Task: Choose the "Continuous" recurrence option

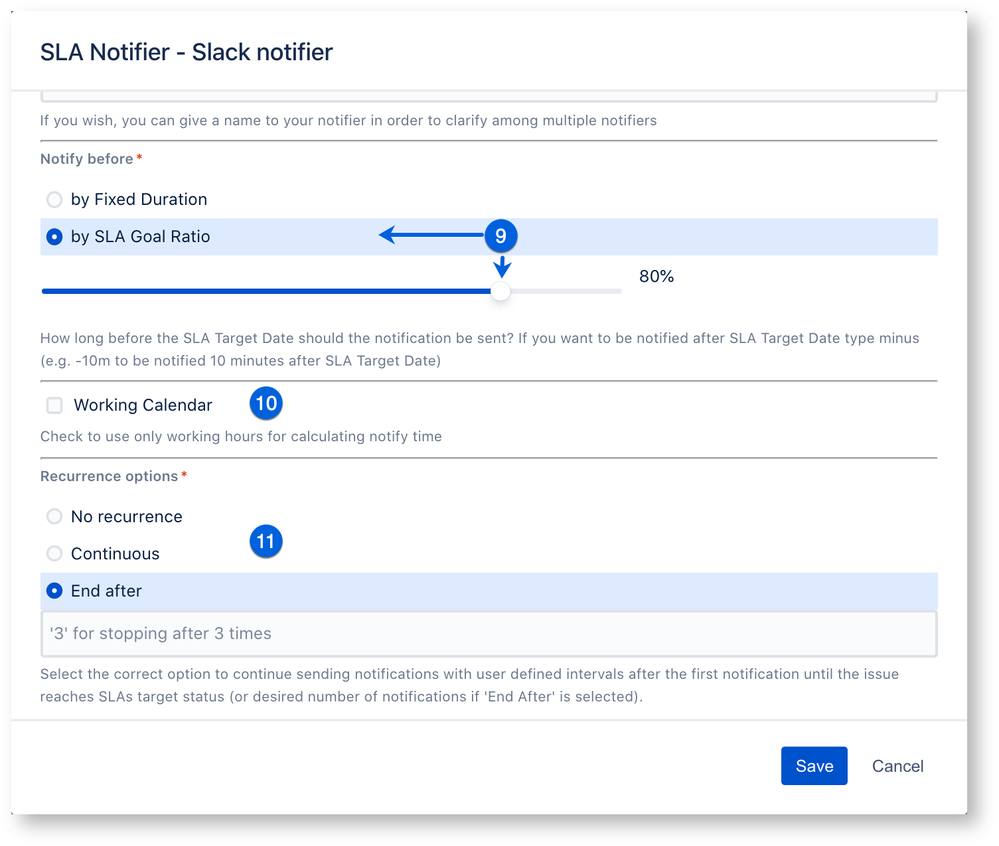Action: [x=55, y=553]
